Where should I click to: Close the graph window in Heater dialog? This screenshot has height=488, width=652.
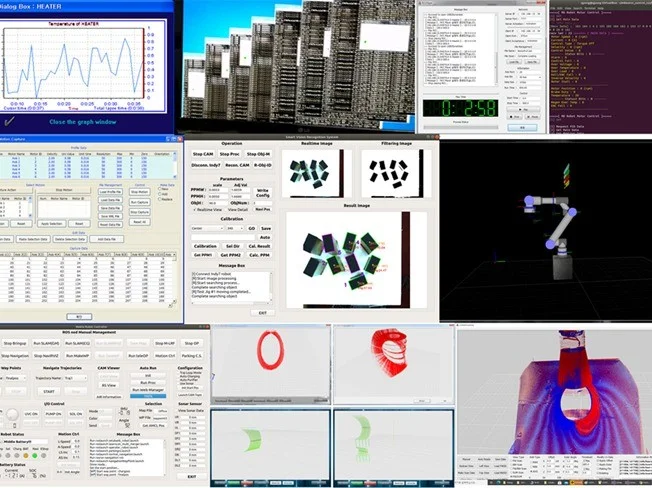point(85,122)
